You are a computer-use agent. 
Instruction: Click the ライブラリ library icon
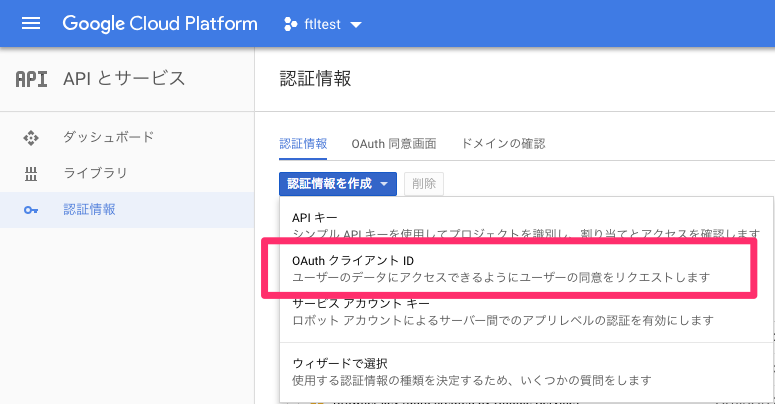tap(31, 174)
